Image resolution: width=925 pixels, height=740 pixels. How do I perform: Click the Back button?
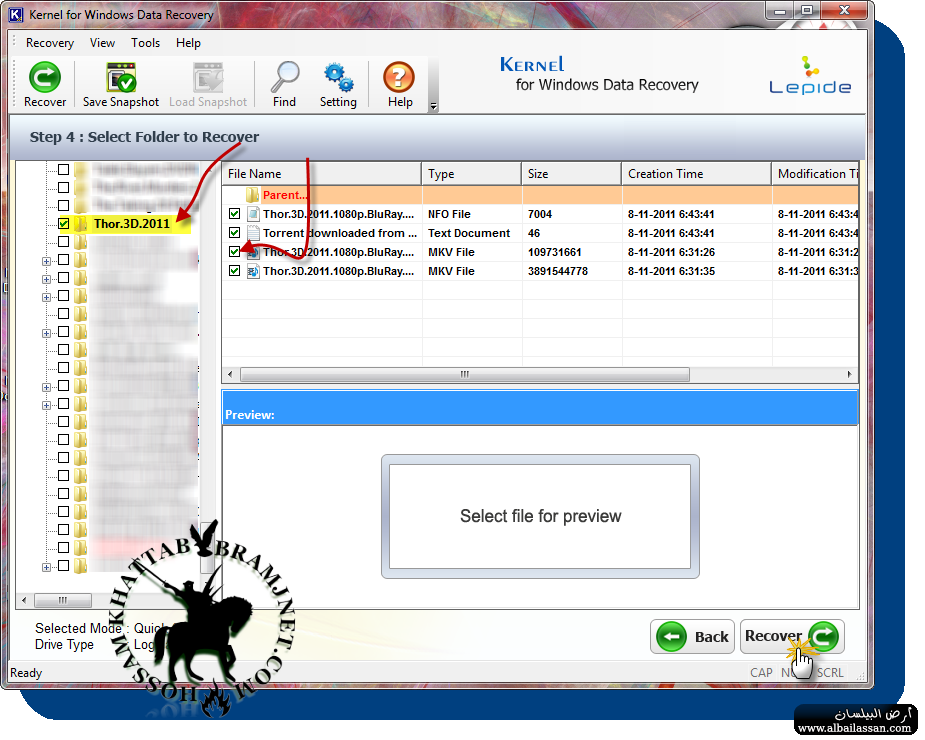click(693, 637)
